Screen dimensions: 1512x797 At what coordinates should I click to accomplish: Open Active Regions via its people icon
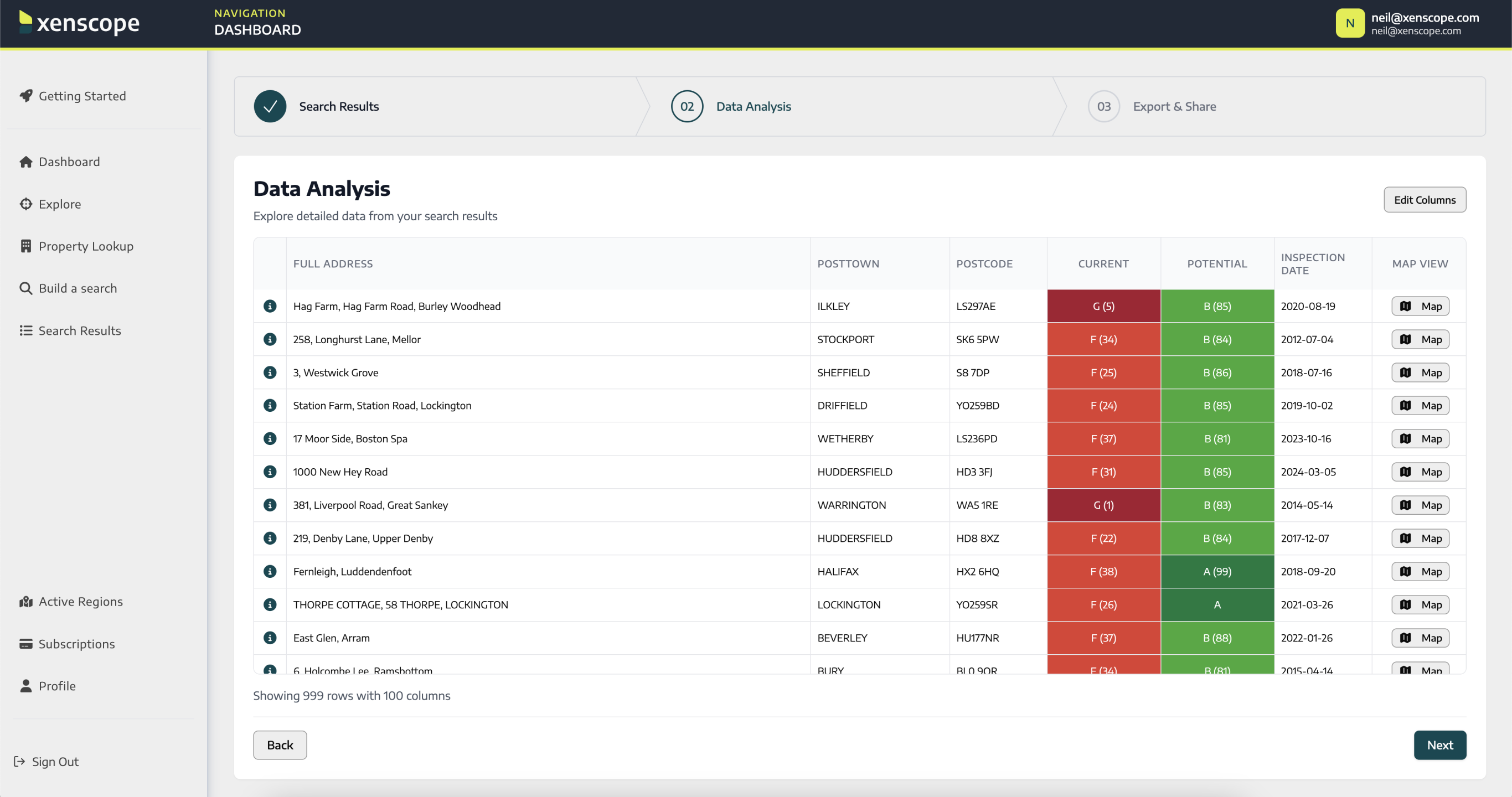point(26,601)
